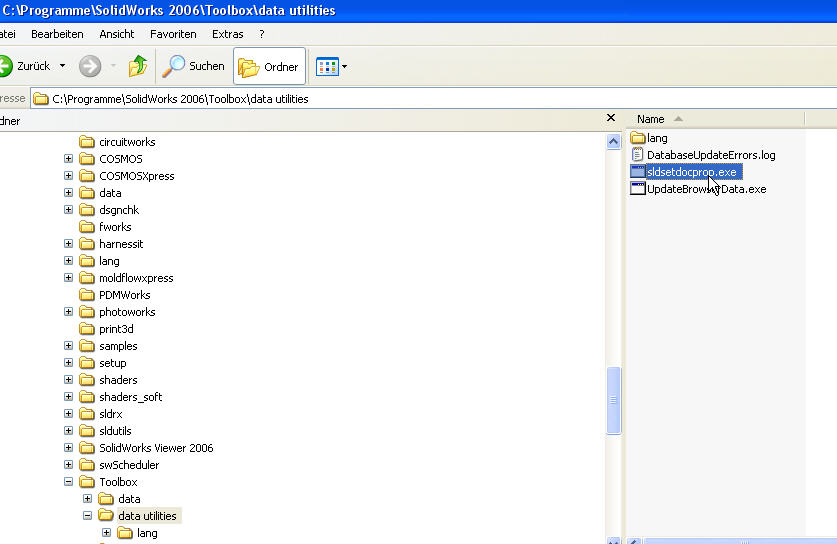Select the samples folder label
This screenshot has width=837, height=544.
(118, 346)
